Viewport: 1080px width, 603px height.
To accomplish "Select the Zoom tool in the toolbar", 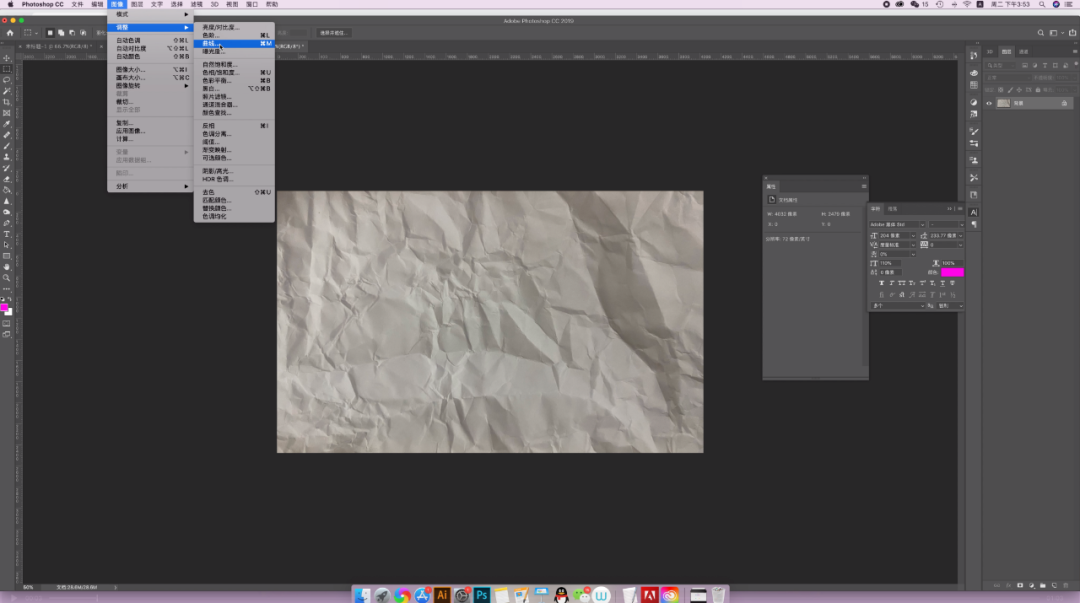I will [6, 278].
